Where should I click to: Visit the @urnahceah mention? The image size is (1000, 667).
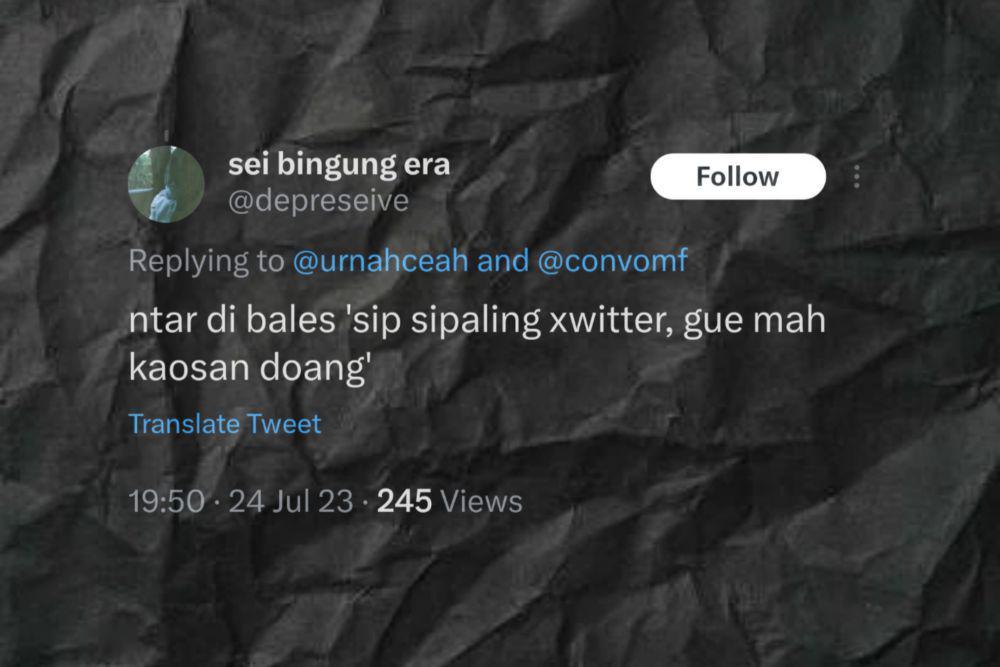pyautogui.click(x=380, y=260)
